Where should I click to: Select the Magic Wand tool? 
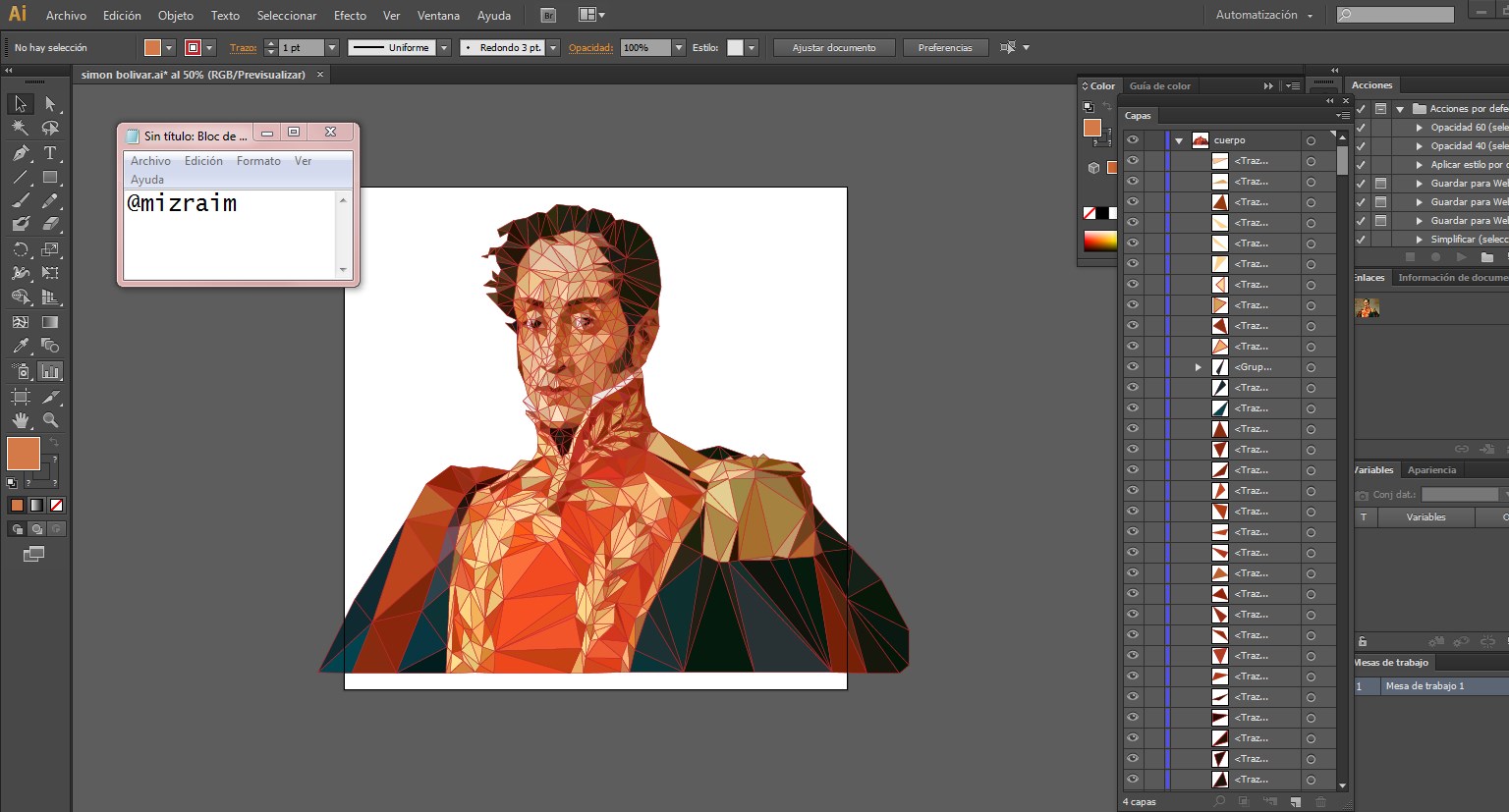pos(20,128)
